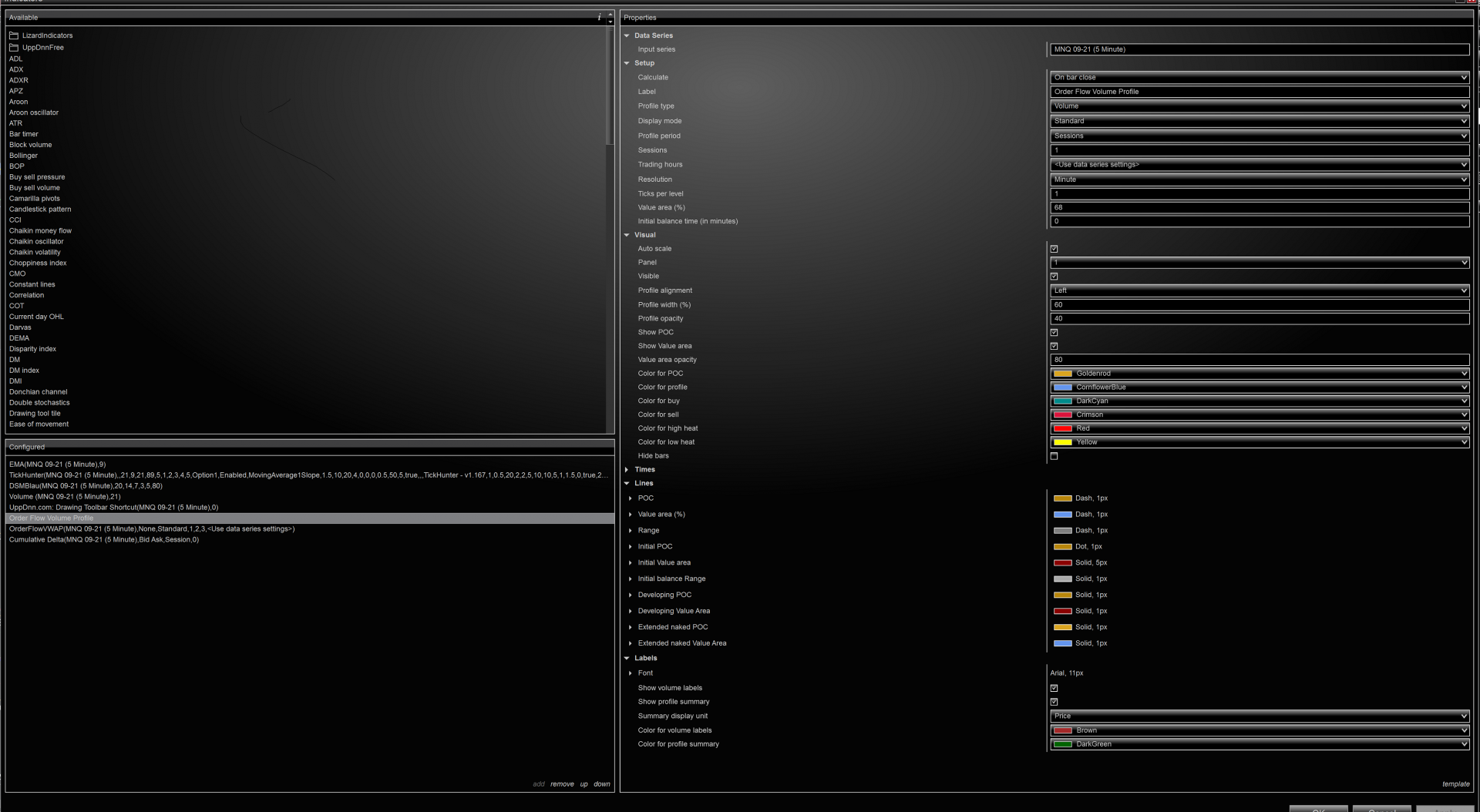Toggle the Visible checkbox
1480x812 pixels.
[x=1054, y=277]
